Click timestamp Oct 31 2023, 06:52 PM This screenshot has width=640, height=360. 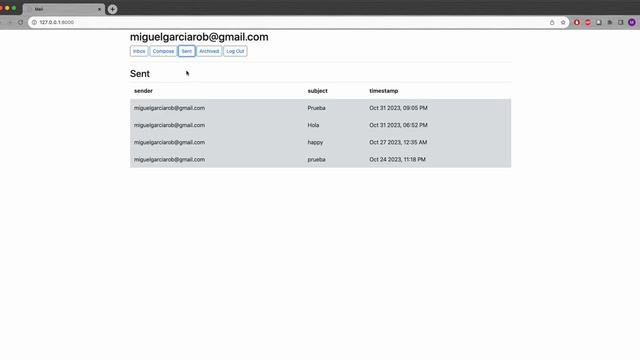pos(398,125)
